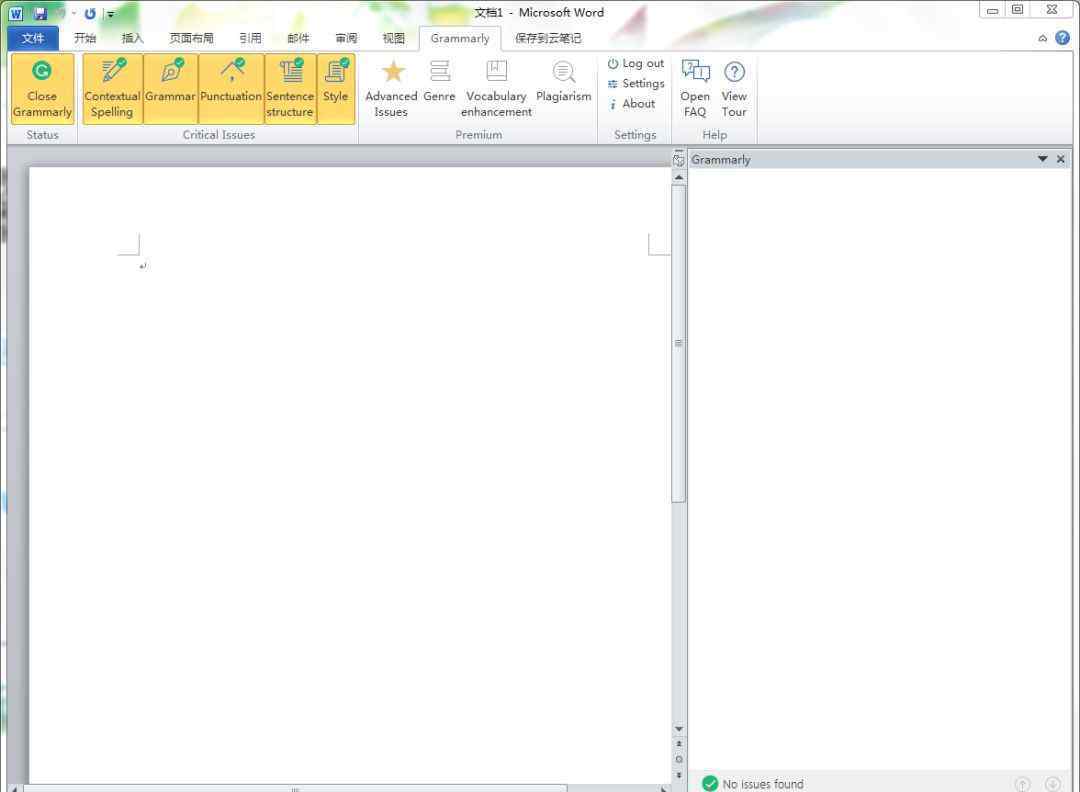
Task: Click the green checkmark status icon
Action: pyautogui.click(x=710, y=784)
